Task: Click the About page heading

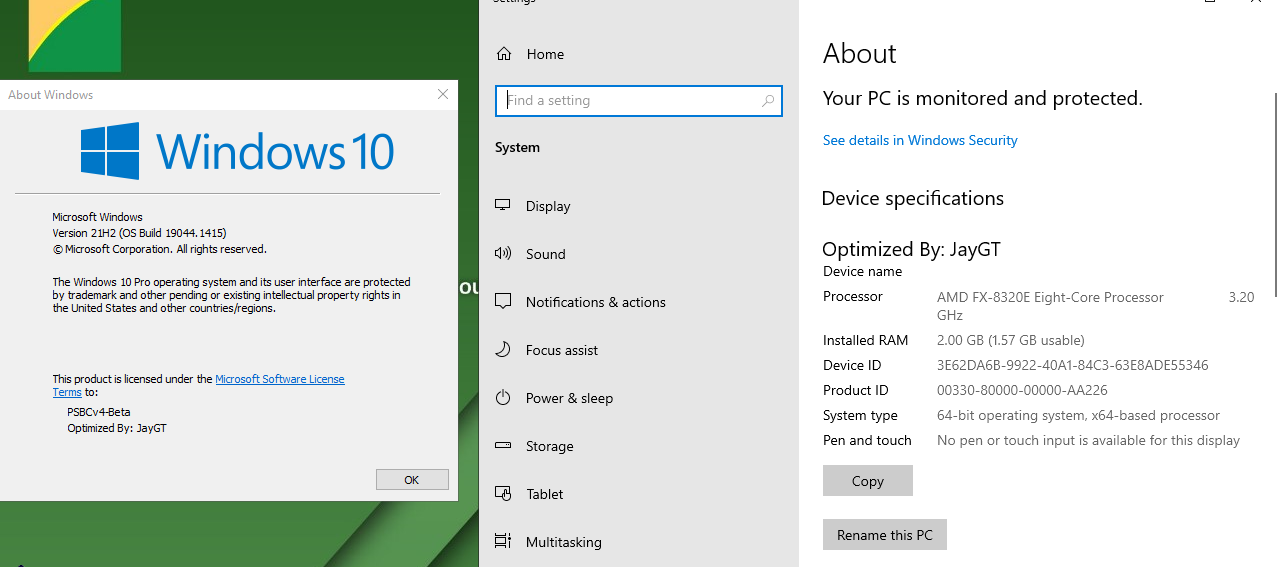Action: click(860, 54)
